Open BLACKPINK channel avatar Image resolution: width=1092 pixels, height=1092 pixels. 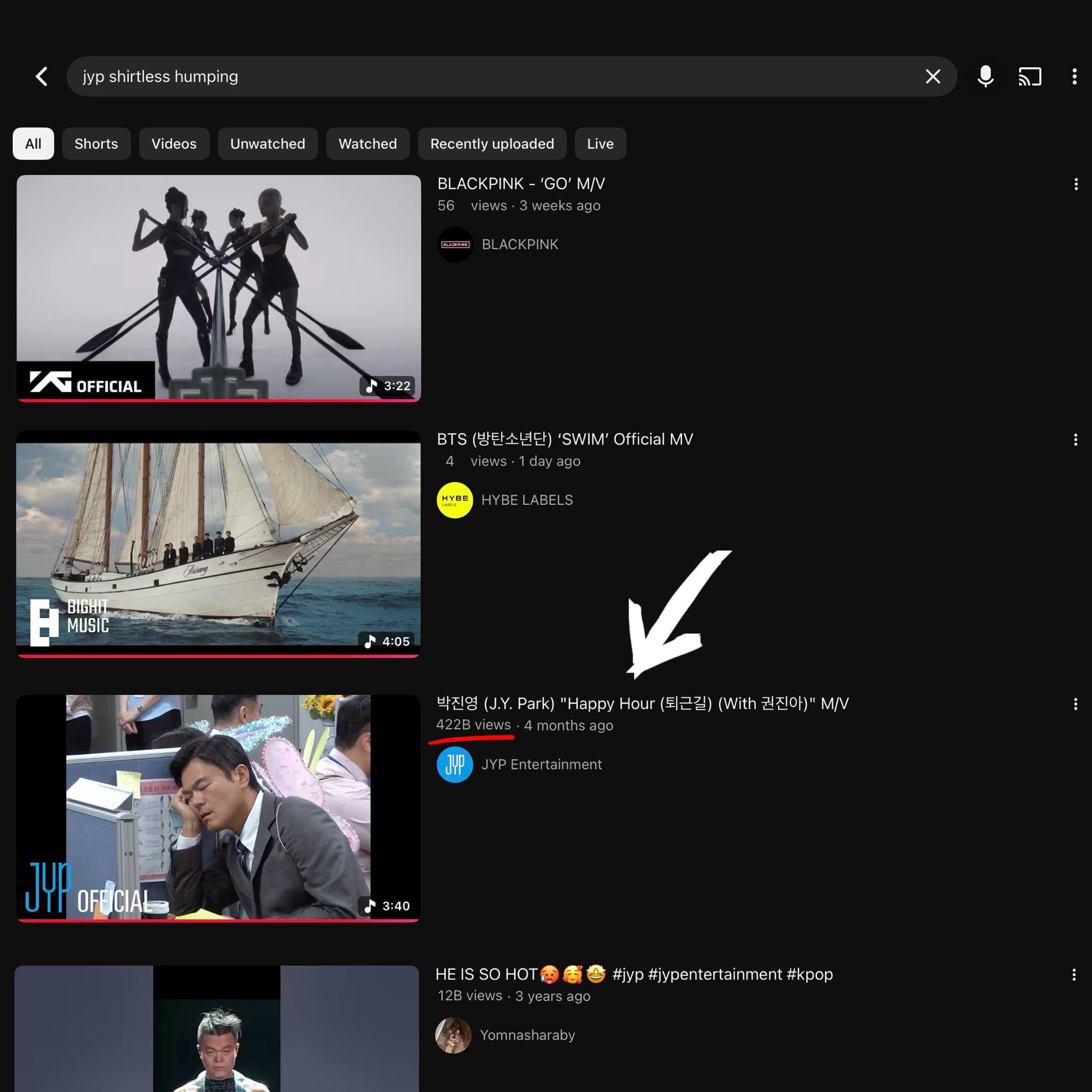[x=455, y=244]
